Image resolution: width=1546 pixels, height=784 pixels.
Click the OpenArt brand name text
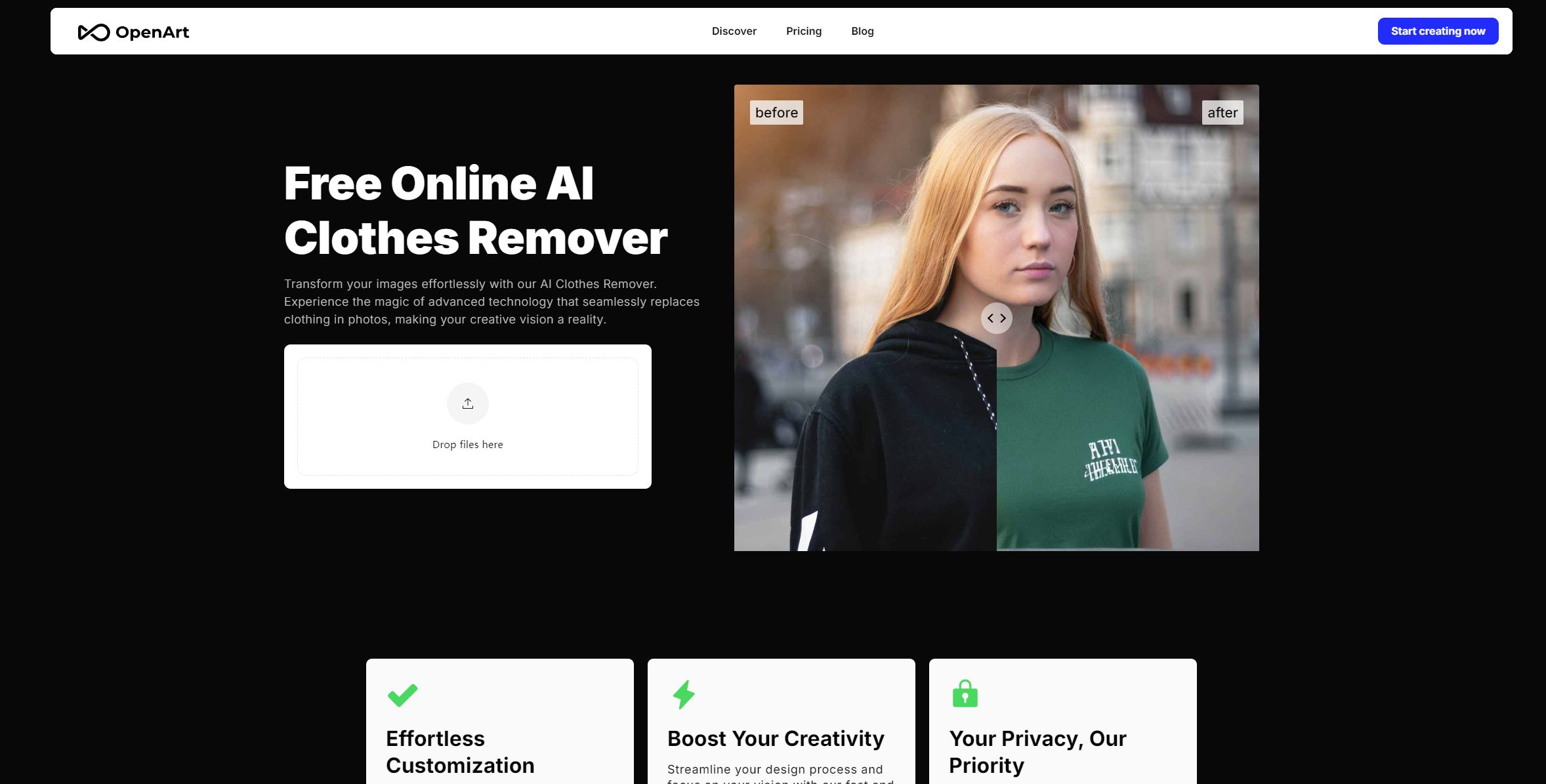[152, 32]
